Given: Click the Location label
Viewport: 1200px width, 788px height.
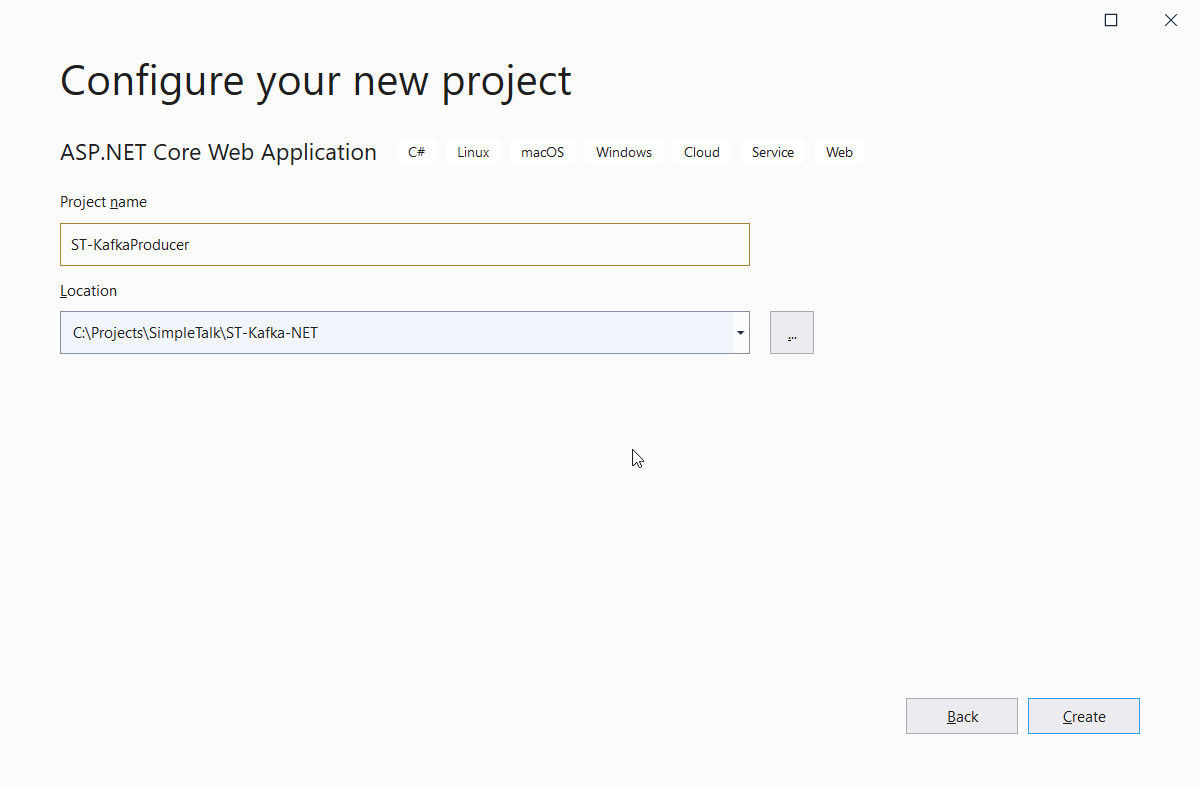Looking at the screenshot, I should click(x=88, y=291).
